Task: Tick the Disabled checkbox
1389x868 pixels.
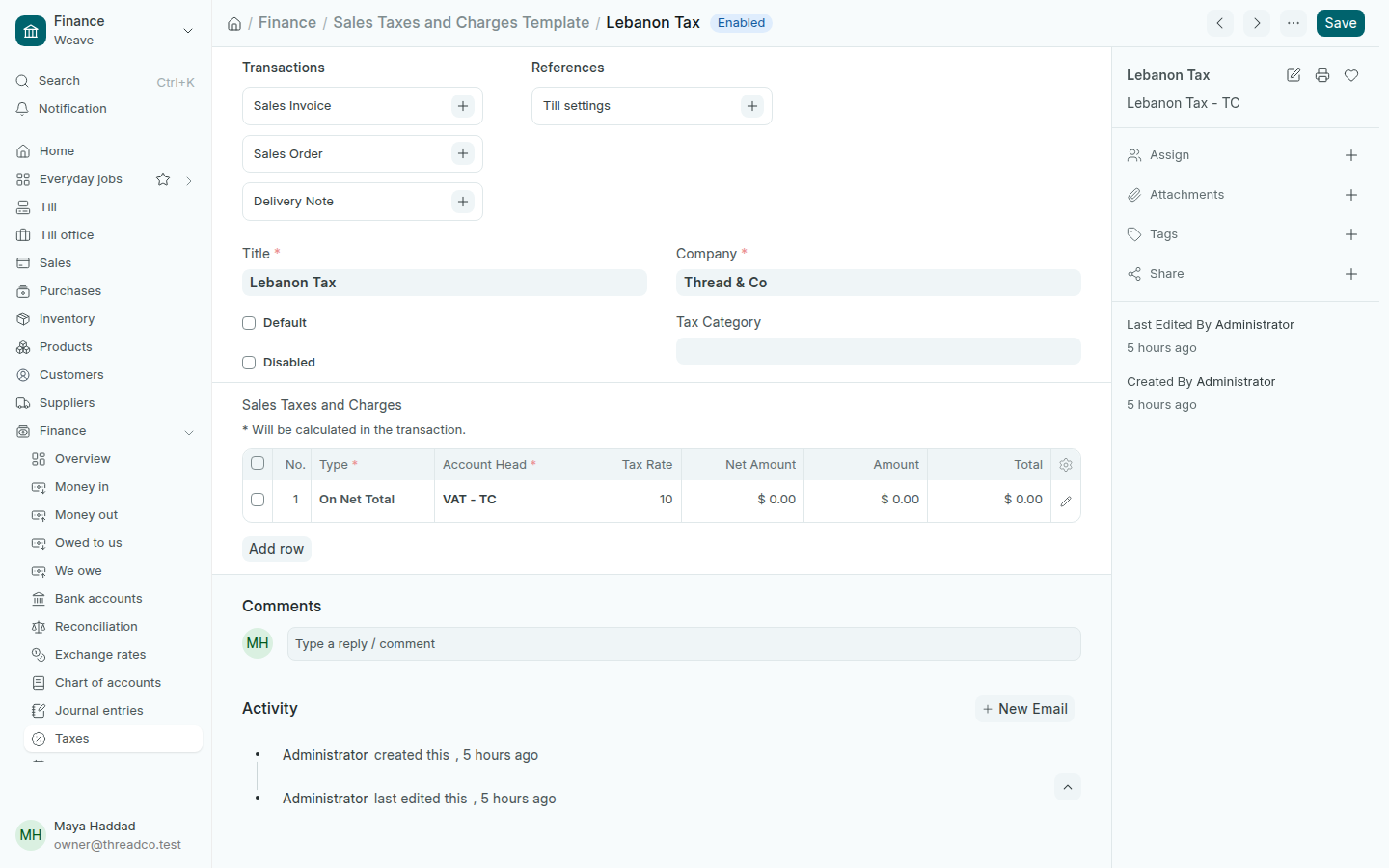Action: (249, 363)
